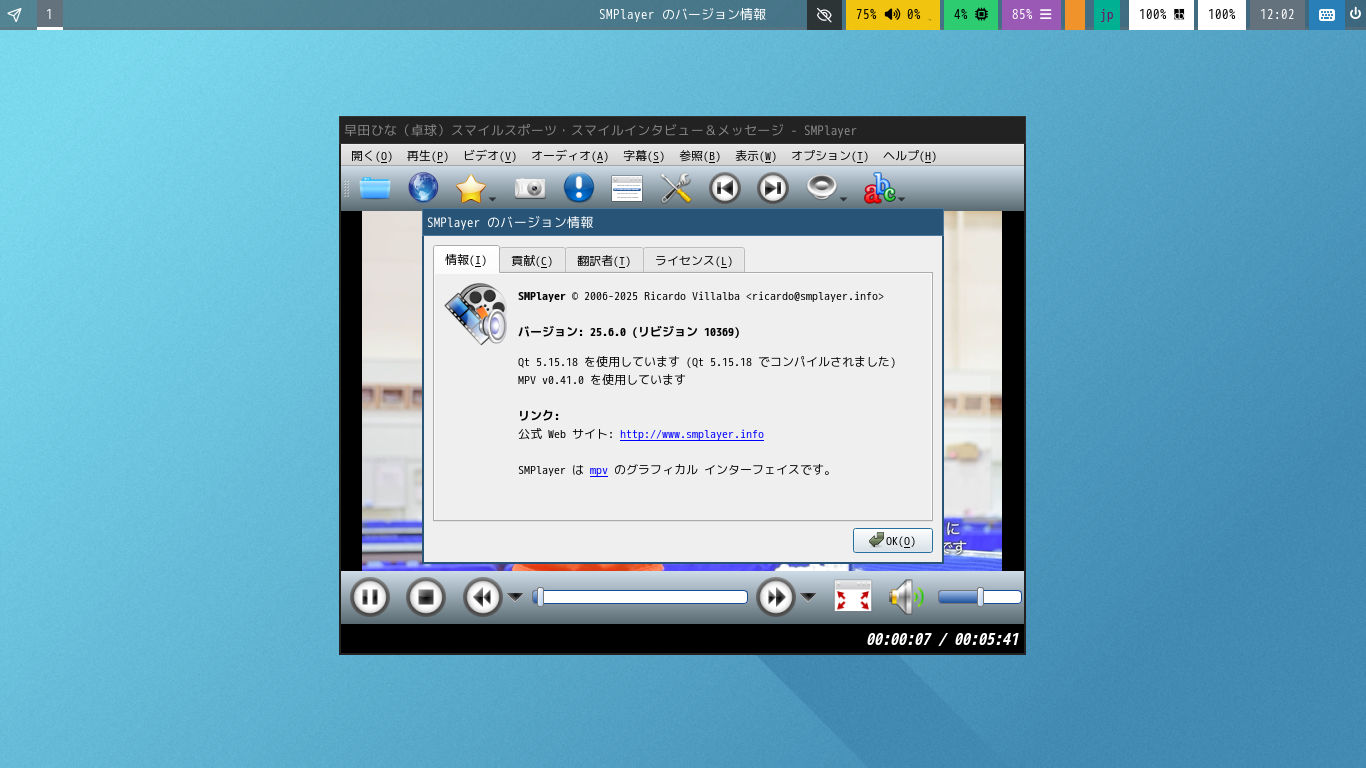The image size is (1366, 768).
Task: Open the rewind options dropdown arrow
Action: pyautogui.click(x=515, y=597)
